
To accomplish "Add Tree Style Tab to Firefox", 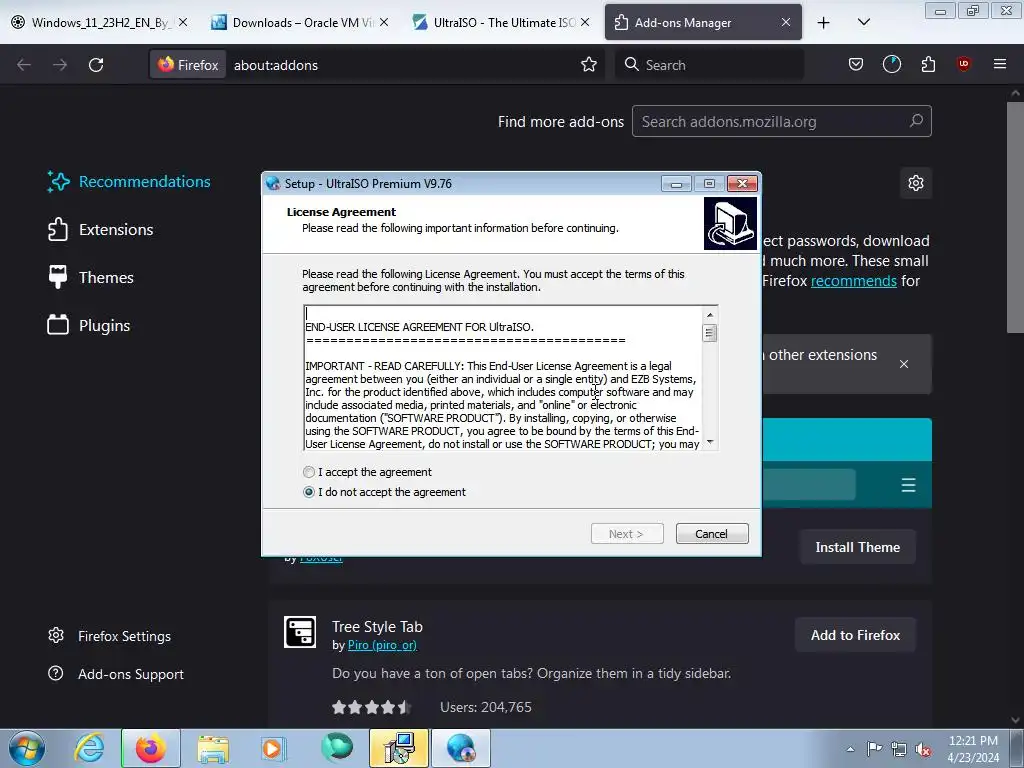I will pos(856,635).
